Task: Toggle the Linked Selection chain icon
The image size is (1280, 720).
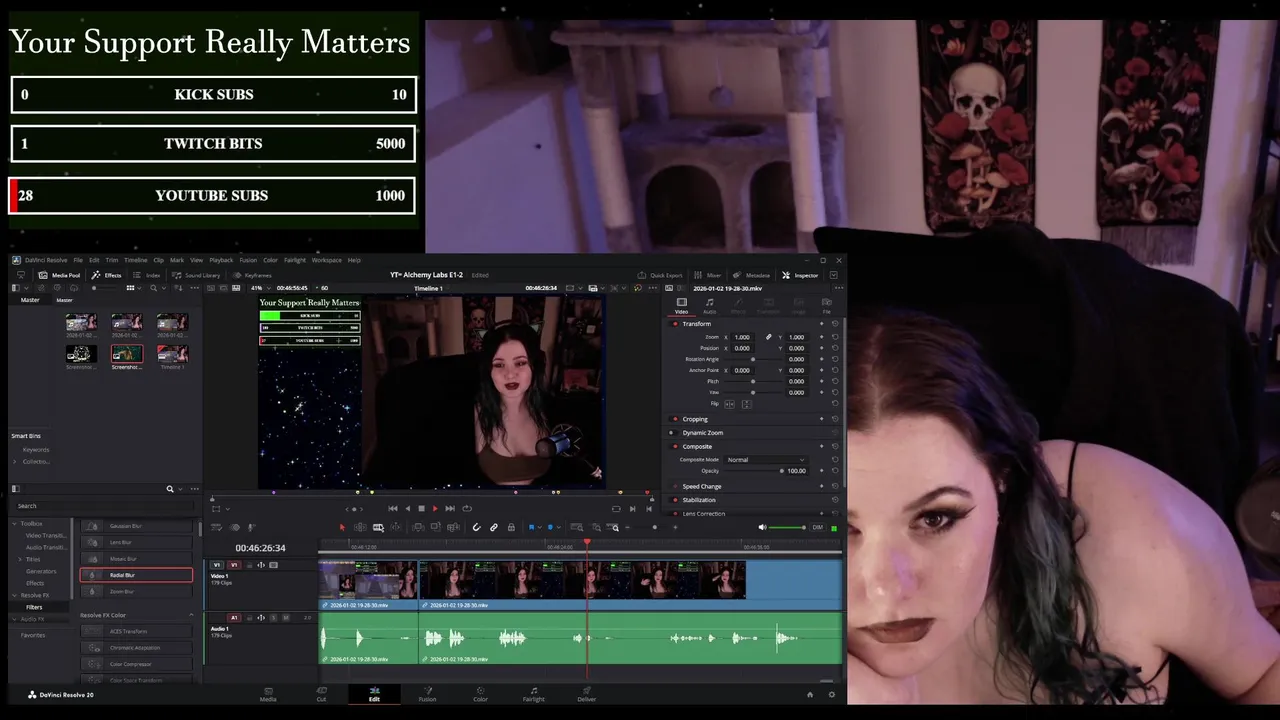Action: pyautogui.click(x=493, y=527)
